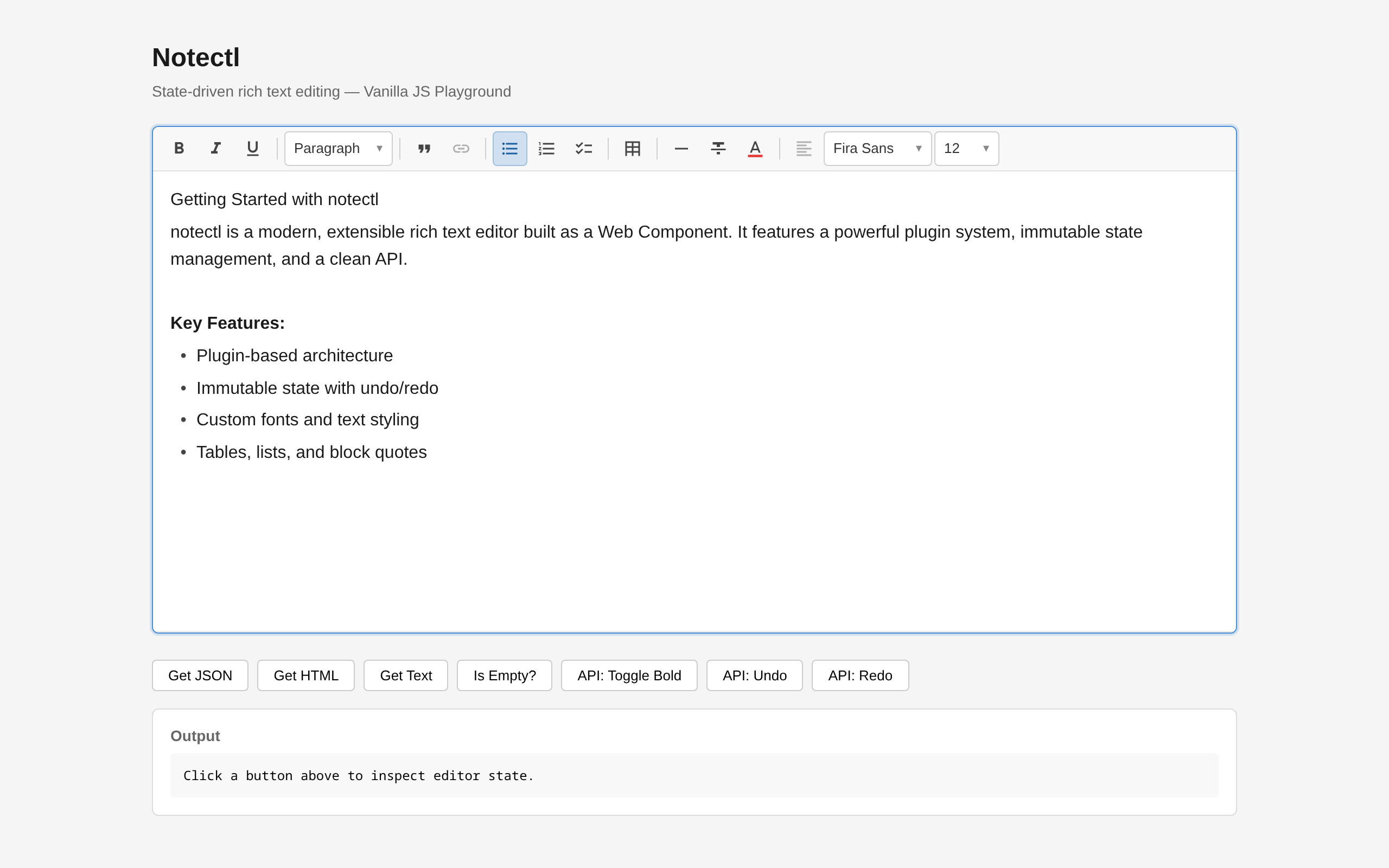The height and width of the screenshot is (868, 1389).
Task: Apply strikethrough formatting icon
Action: tap(718, 149)
